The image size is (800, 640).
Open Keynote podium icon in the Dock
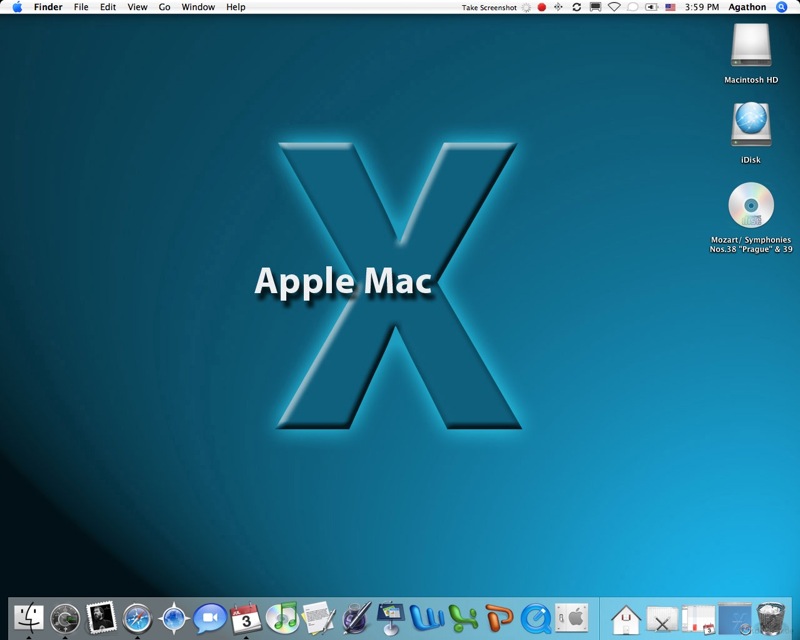click(x=391, y=618)
